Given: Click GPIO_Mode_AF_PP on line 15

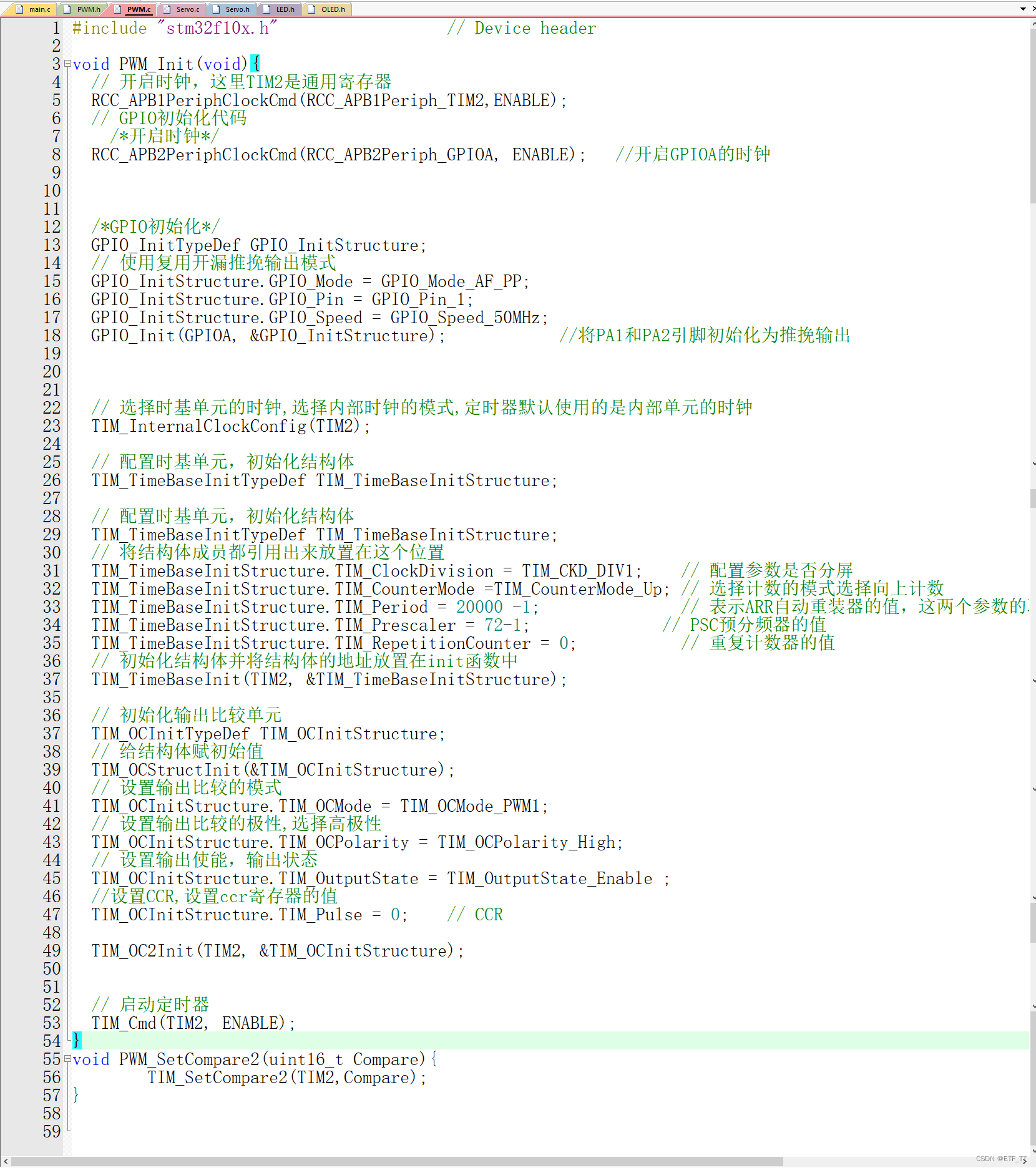Looking at the screenshot, I should click(451, 281).
